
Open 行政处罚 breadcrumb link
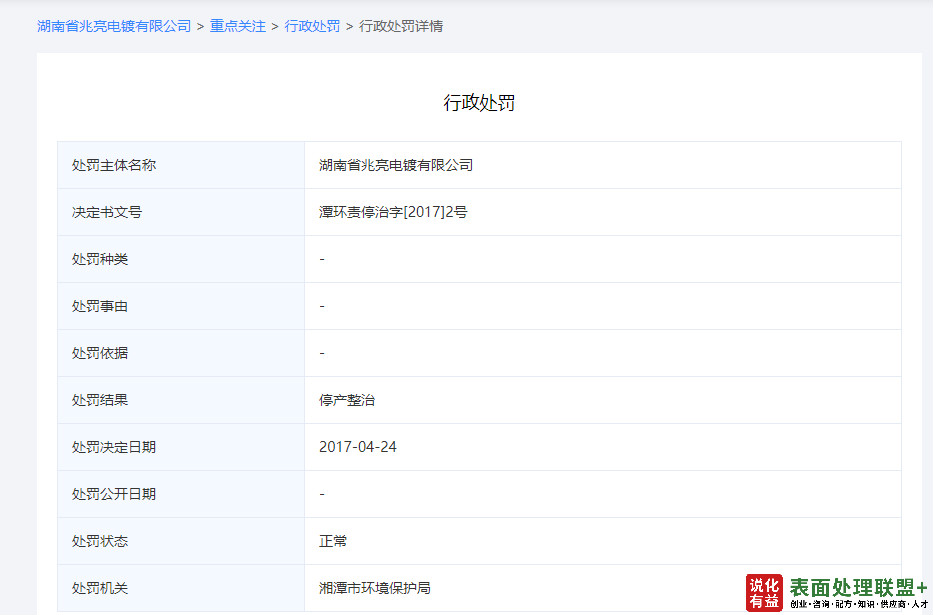tap(312, 26)
